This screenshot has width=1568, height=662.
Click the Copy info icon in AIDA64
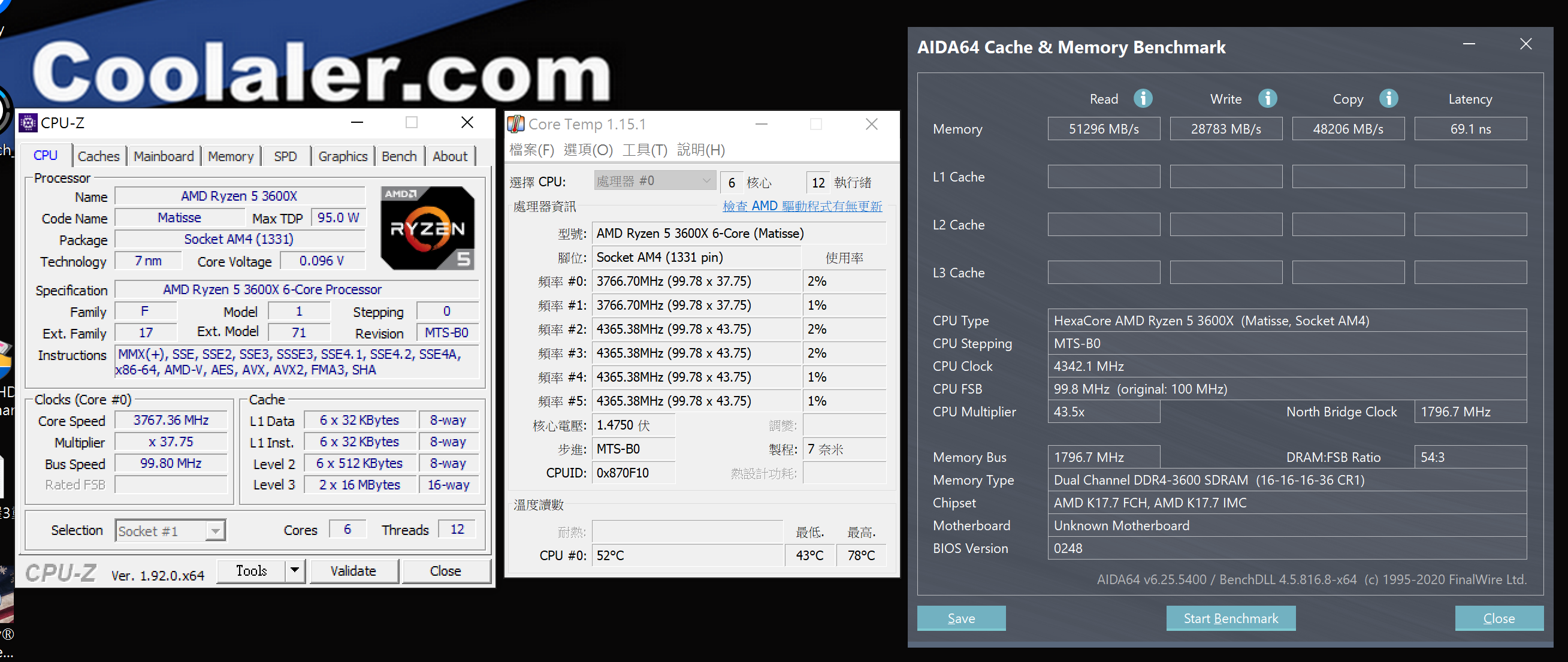click(x=1388, y=99)
